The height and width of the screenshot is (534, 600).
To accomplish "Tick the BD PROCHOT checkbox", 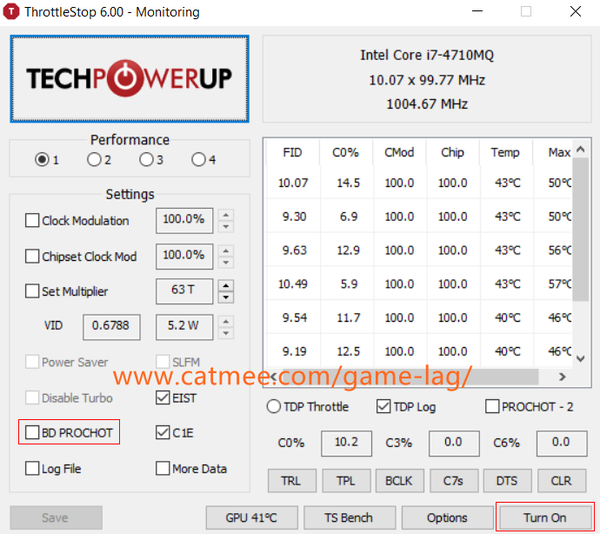I will [x=32, y=432].
